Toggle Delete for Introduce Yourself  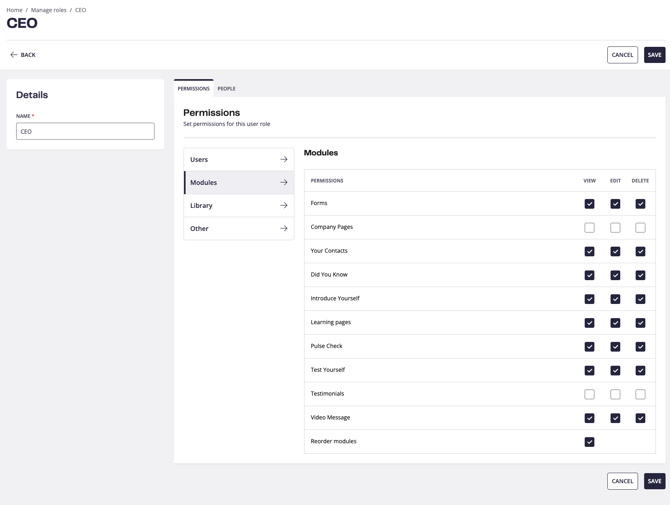(640, 299)
